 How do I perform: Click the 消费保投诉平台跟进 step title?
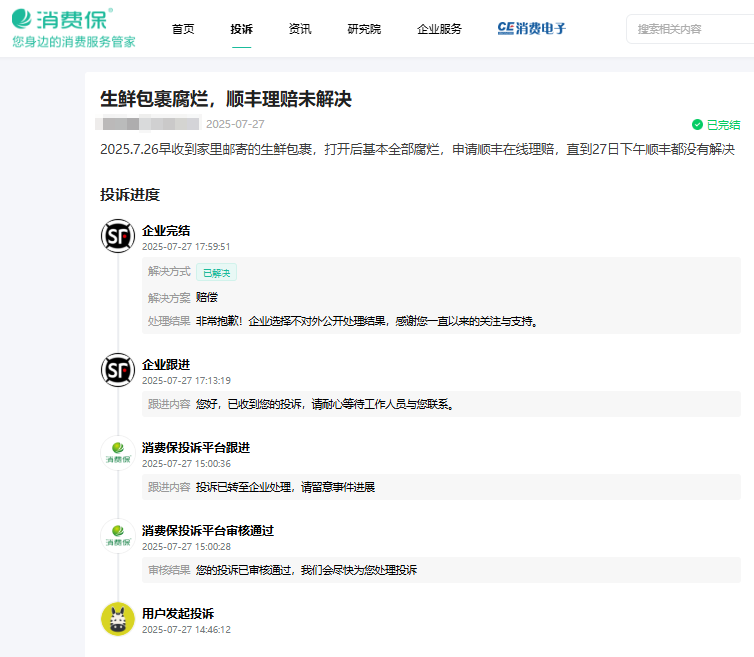click(x=196, y=448)
